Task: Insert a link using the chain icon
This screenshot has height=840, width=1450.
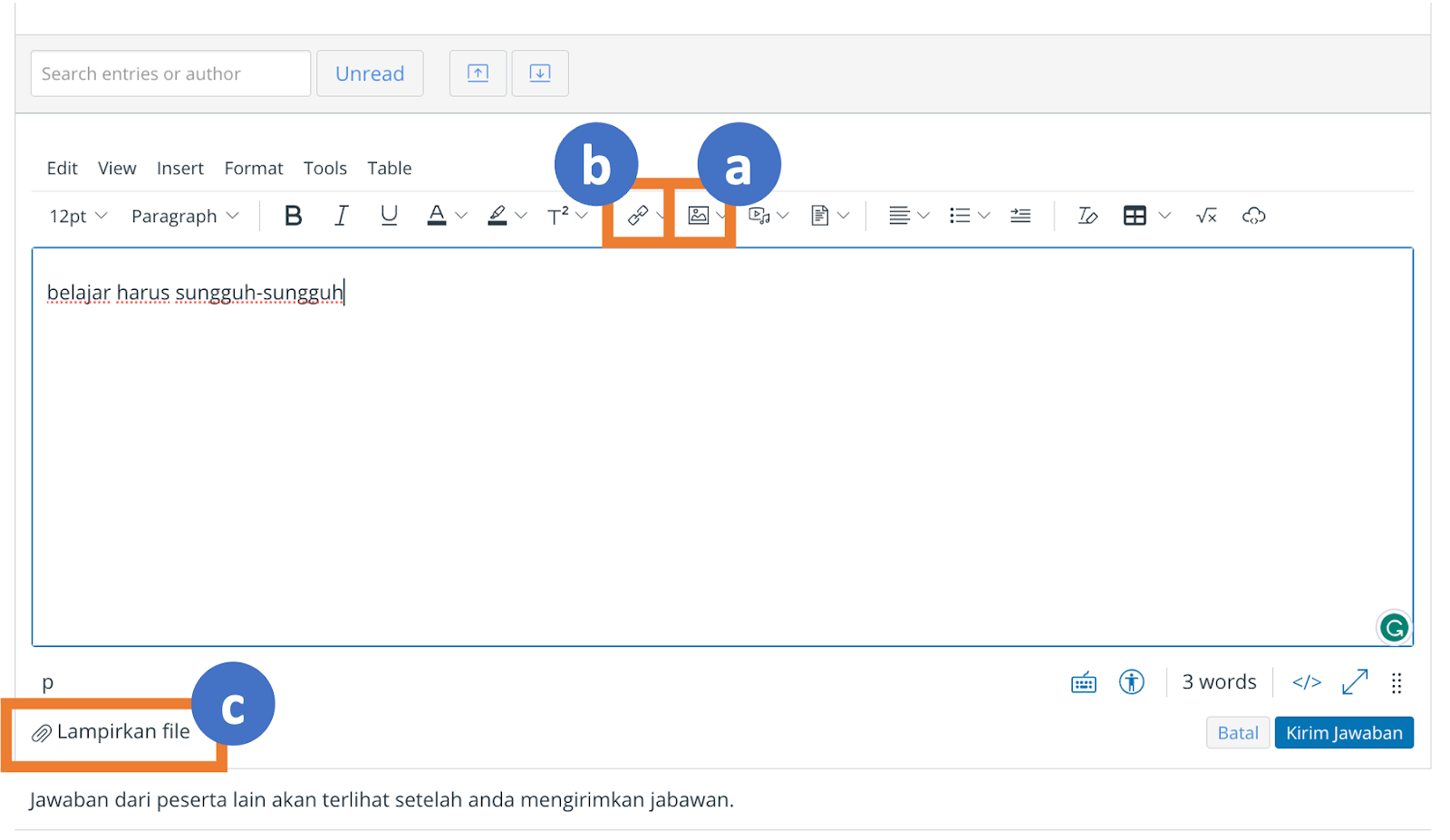Action: [x=638, y=216]
